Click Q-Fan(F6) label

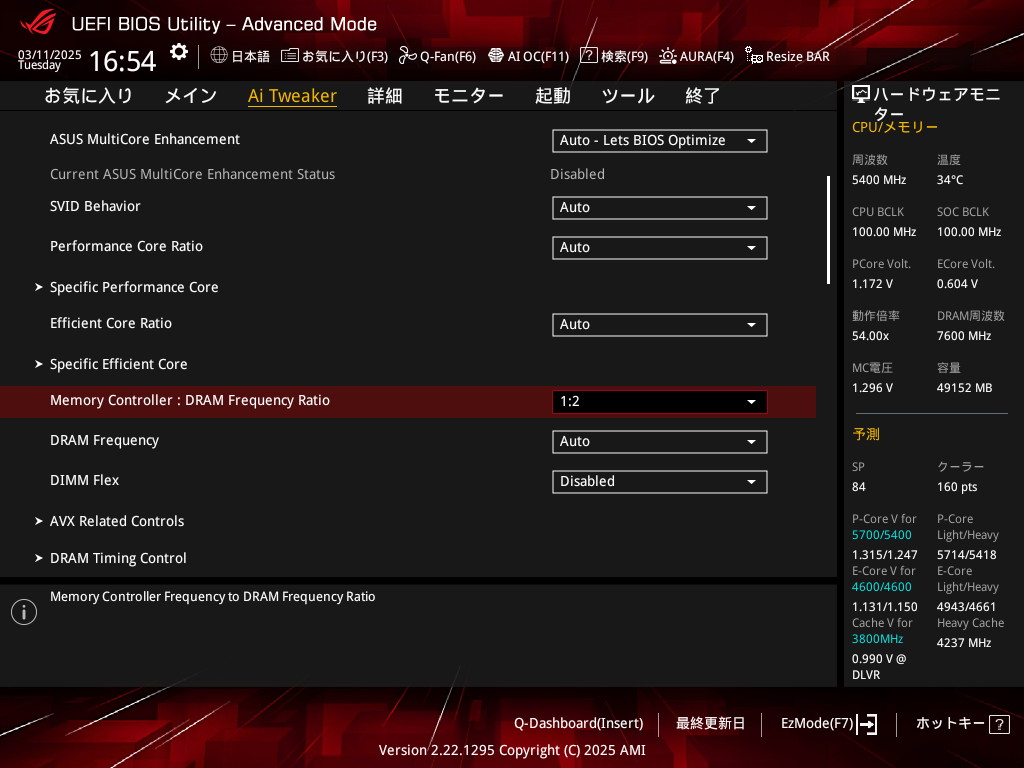[448, 57]
